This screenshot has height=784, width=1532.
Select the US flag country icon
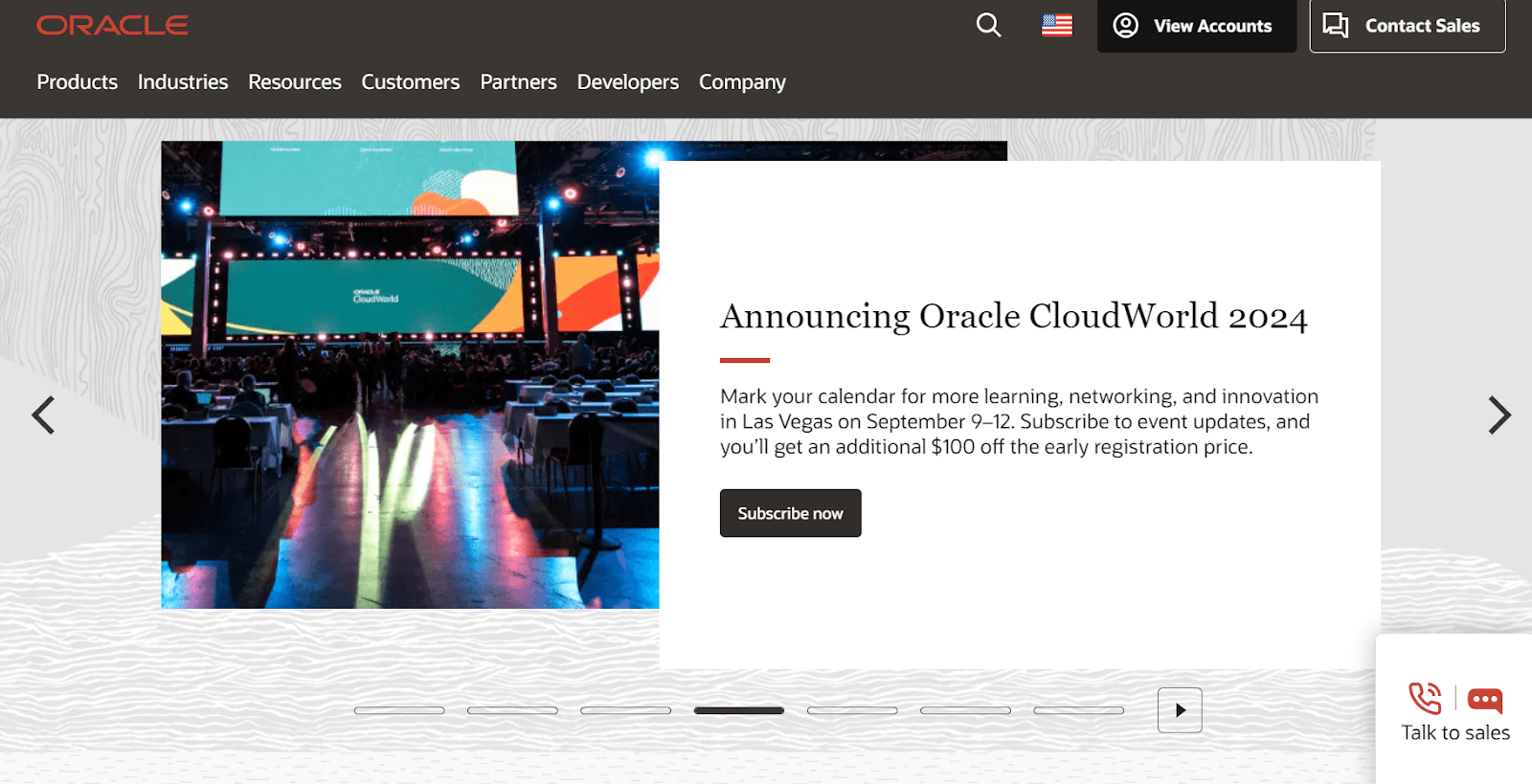coord(1057,25)
